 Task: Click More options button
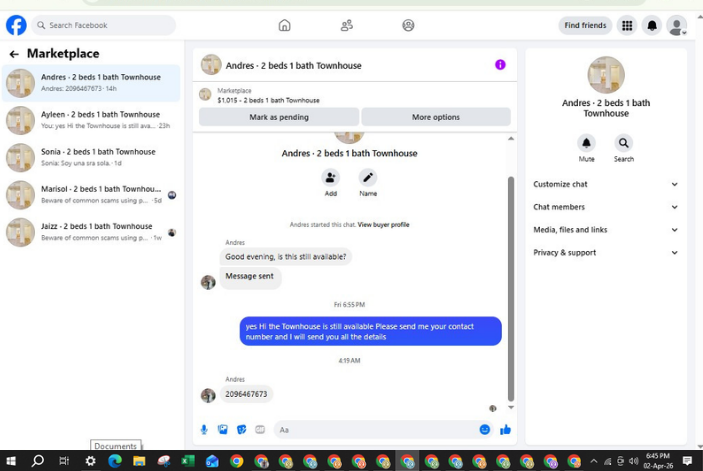coord(436,117)
